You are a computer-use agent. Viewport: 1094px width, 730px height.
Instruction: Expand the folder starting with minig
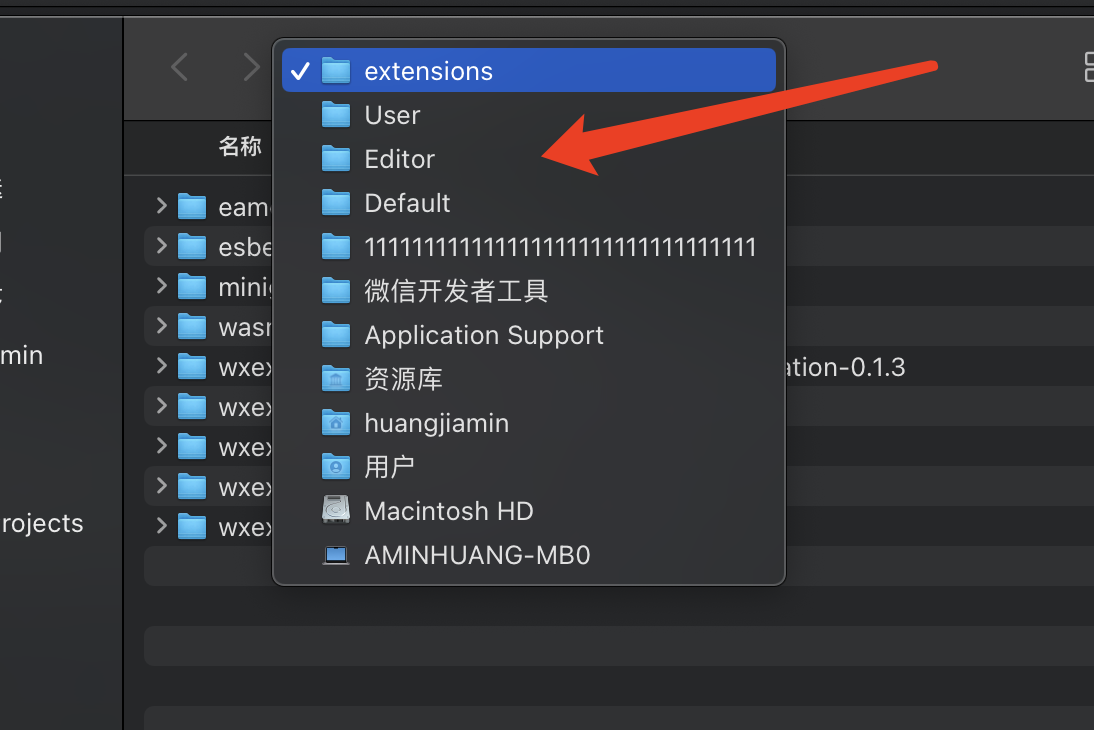162,286
